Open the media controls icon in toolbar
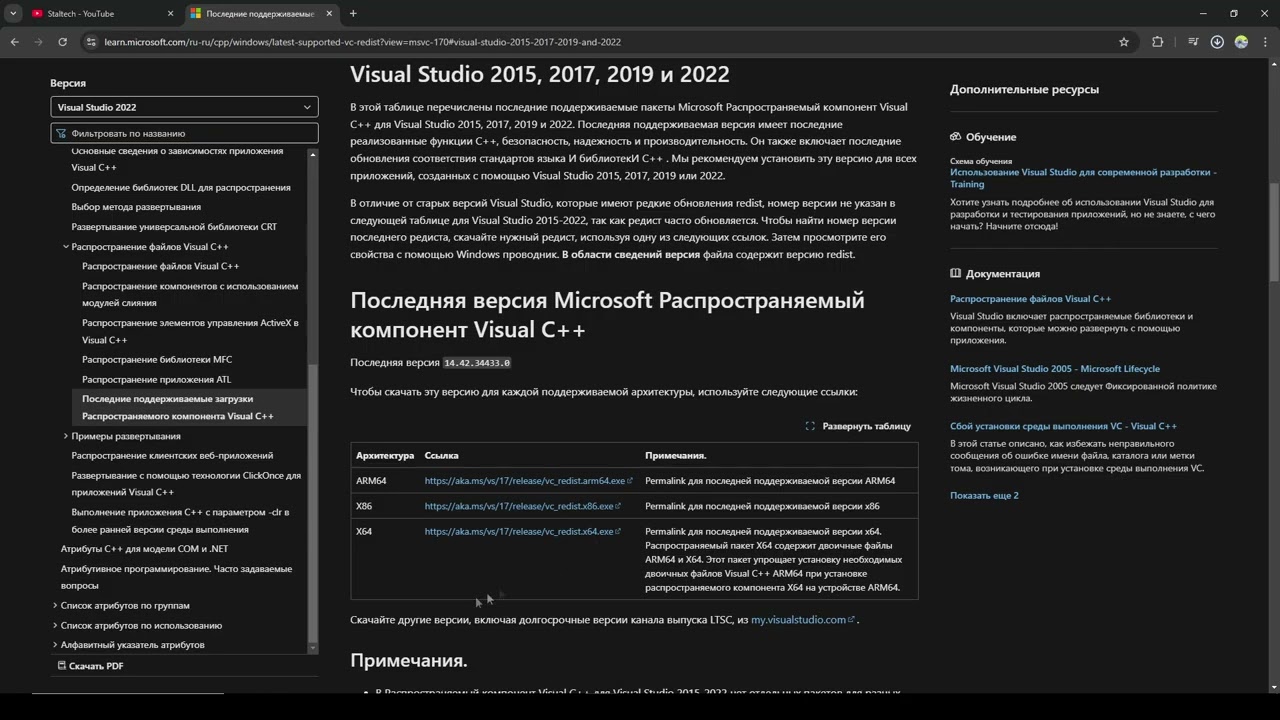 click(x=1193, y=42)
